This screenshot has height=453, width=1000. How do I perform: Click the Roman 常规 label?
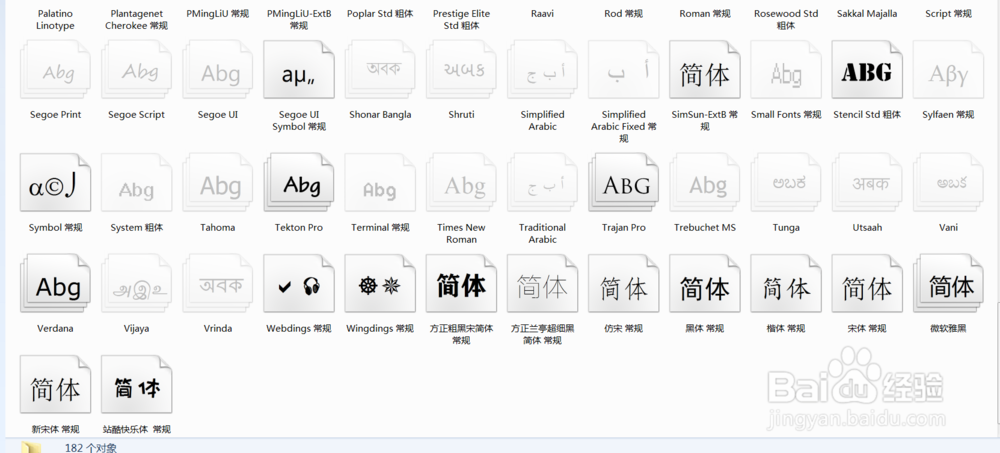click(705, 13)
